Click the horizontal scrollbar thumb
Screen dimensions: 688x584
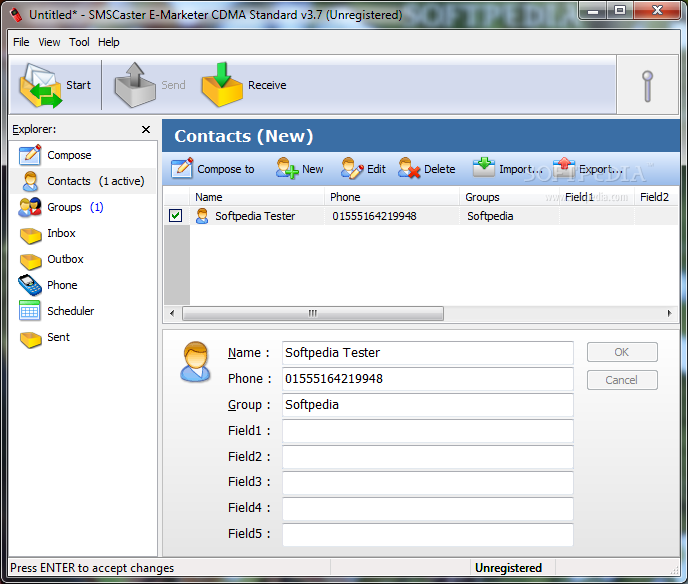click(x=313, y=313)
